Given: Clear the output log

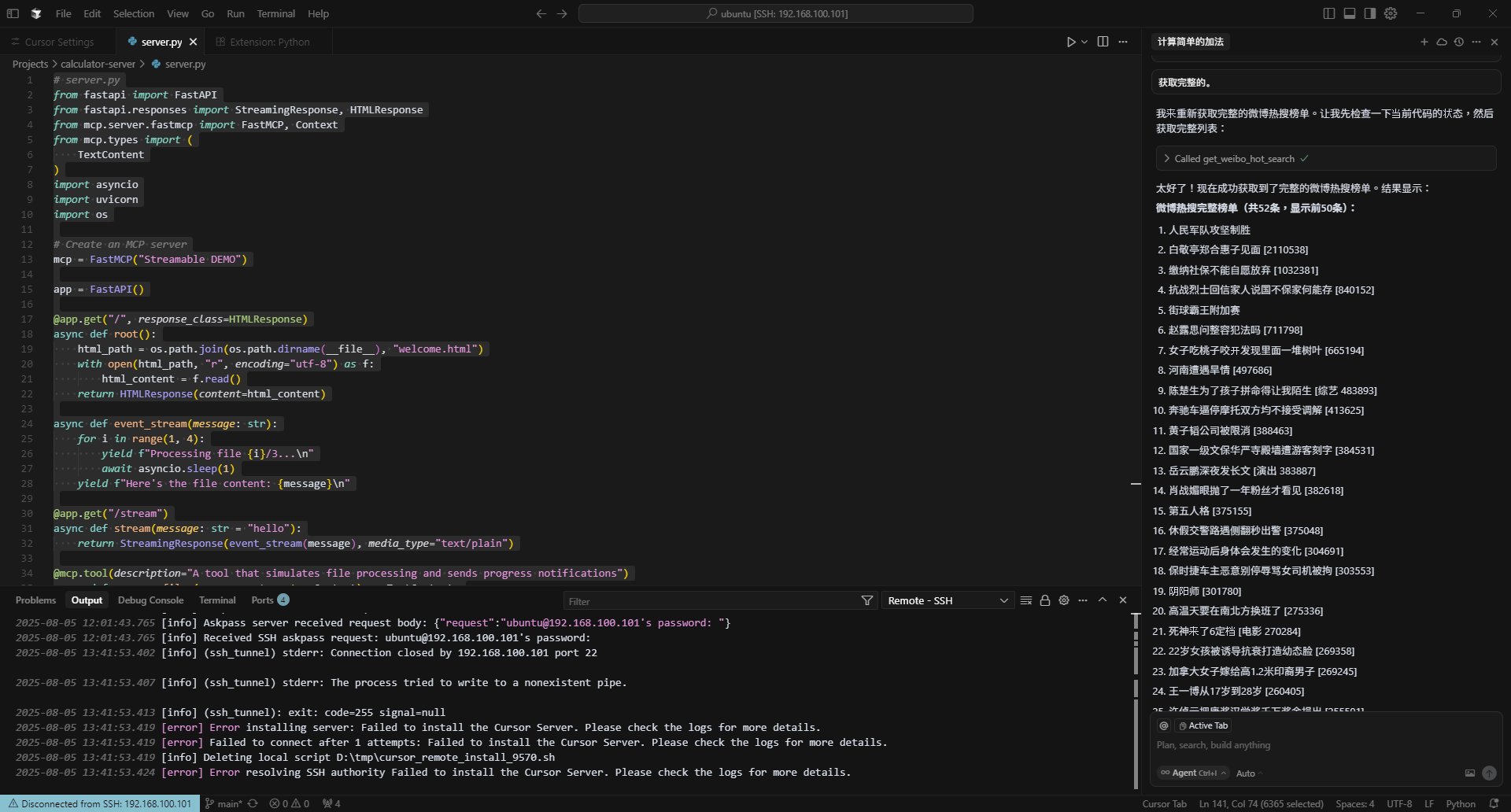Looking at the screenshot, I should (x=1025, y=600).
